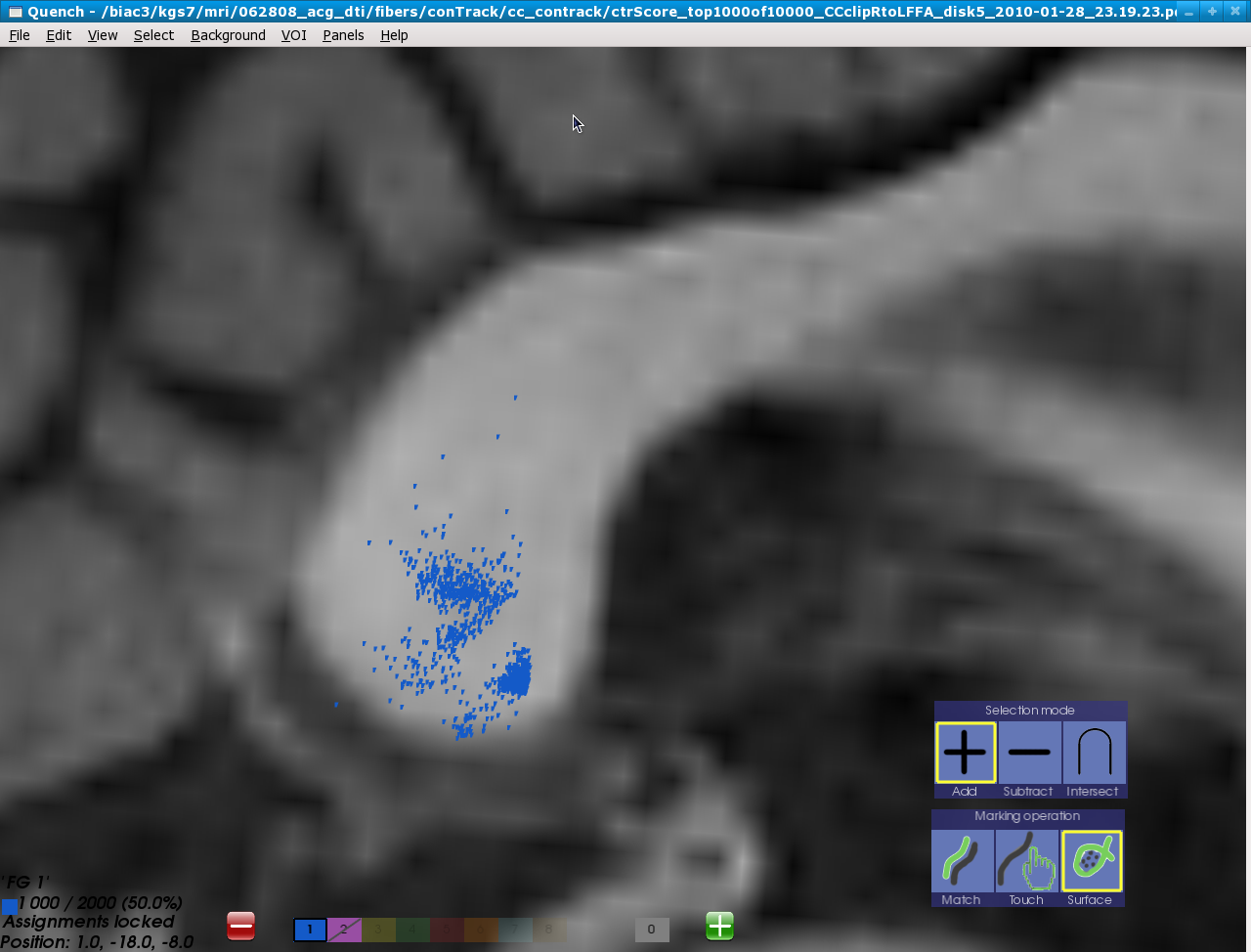1251x952 pixels.
Task: Expand the Select menu
Action: [x=153, y=35]
